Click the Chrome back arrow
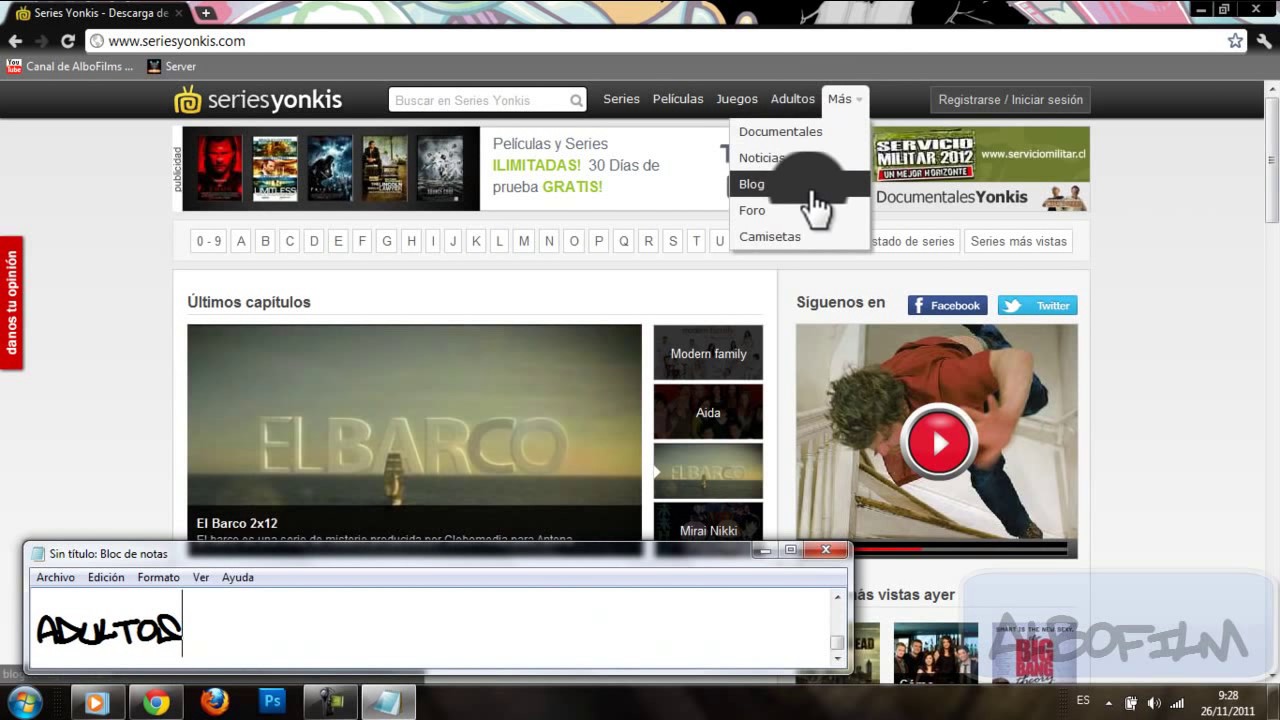The height and width of the screenshot is (720, 1280). point(15,41)
